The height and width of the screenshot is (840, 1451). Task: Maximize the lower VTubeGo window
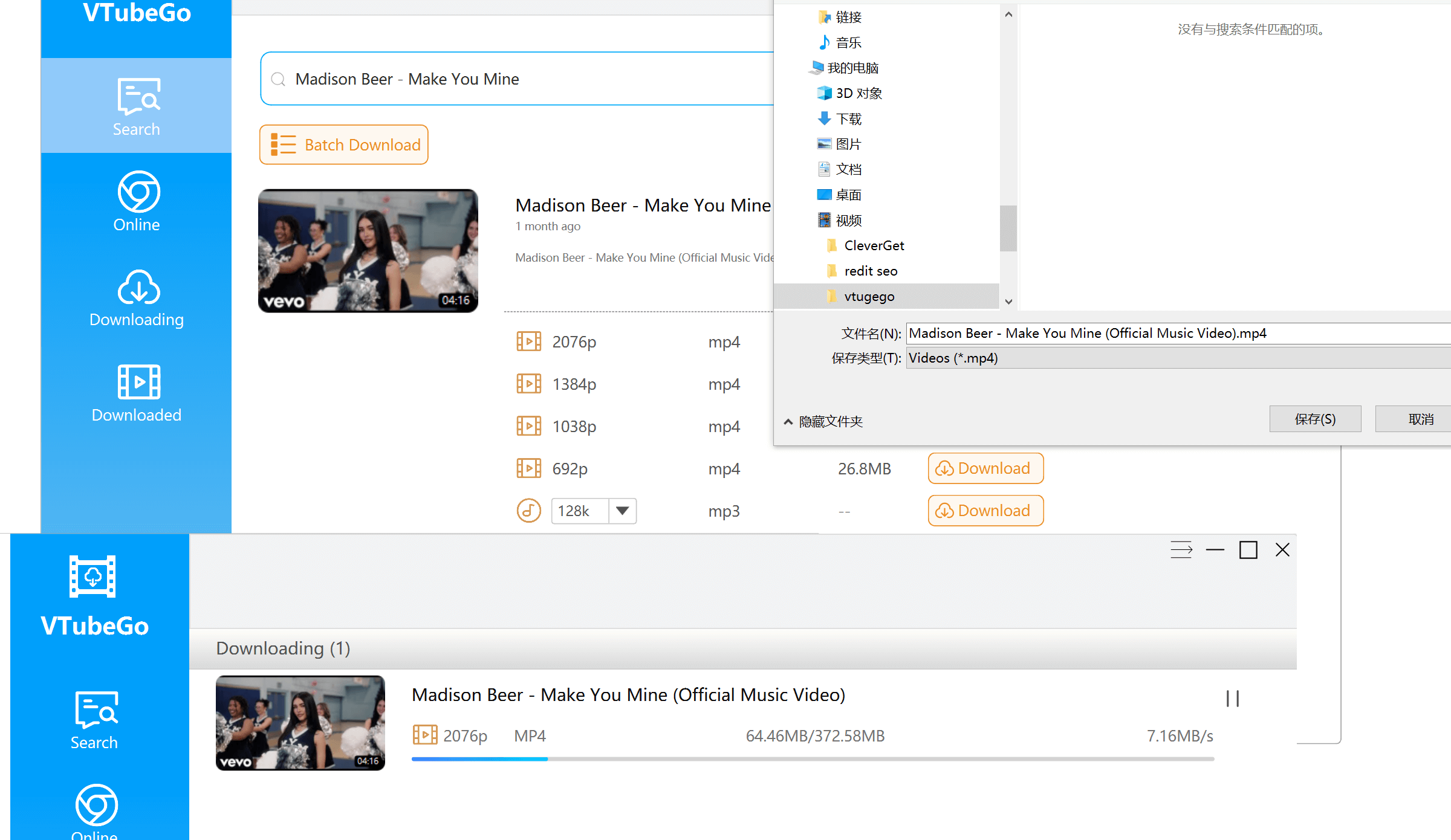click(x=1248, y=550)
